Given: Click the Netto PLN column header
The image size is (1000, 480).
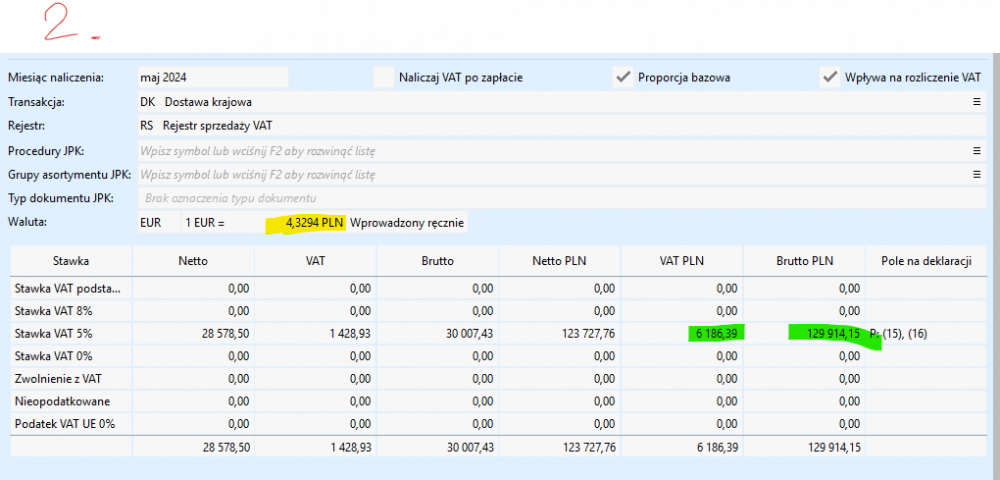Looking at the screenshot, I should (560, 261).
